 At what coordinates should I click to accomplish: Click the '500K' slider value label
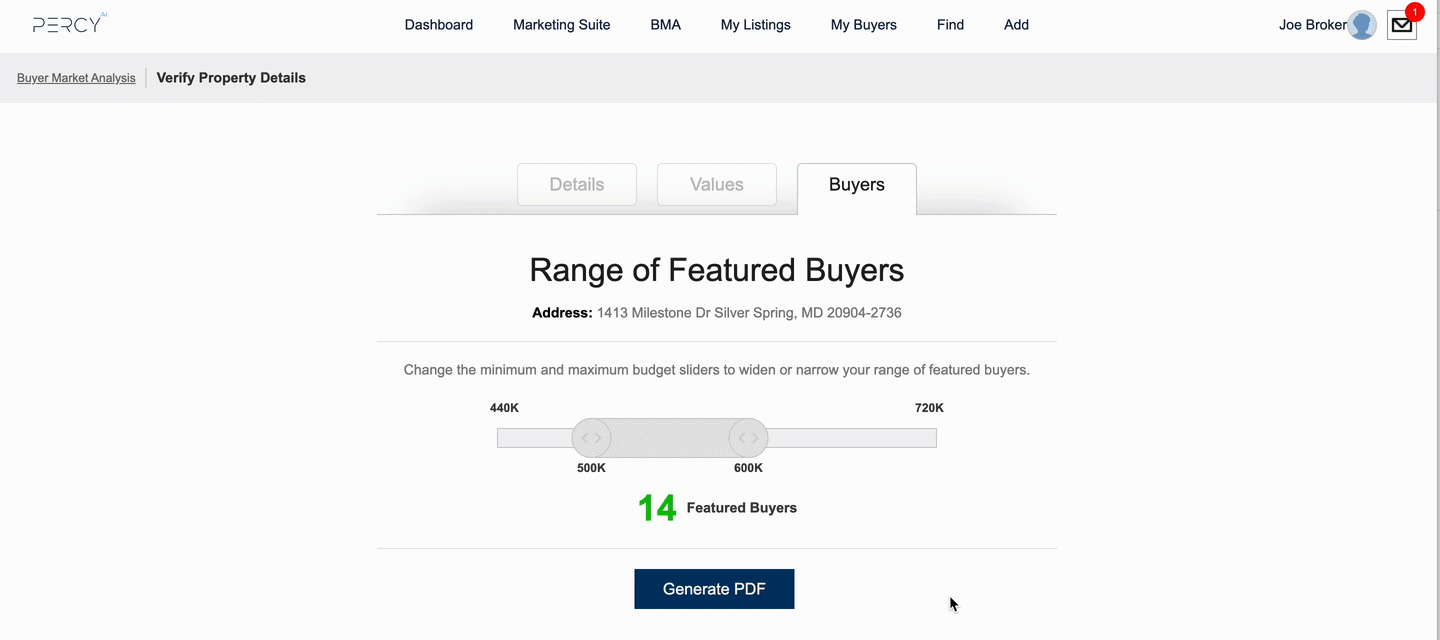pyautogui.click(x=591, y=468)
